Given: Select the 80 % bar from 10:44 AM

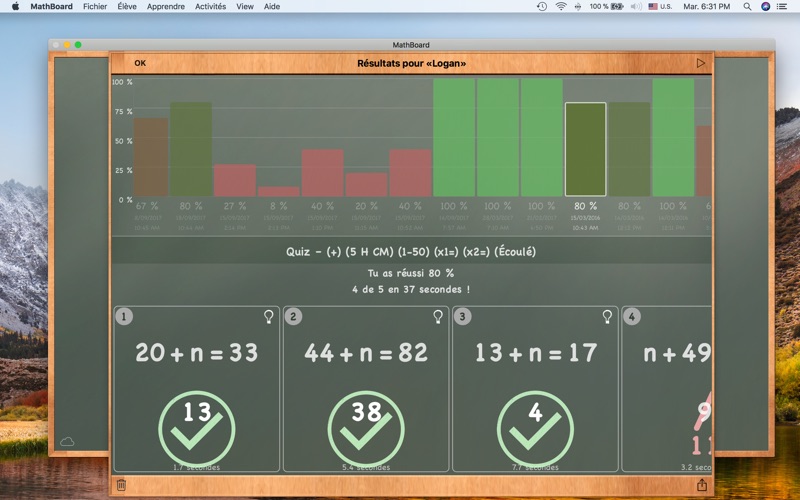Looking at the screenshot, I should [191, 149].
